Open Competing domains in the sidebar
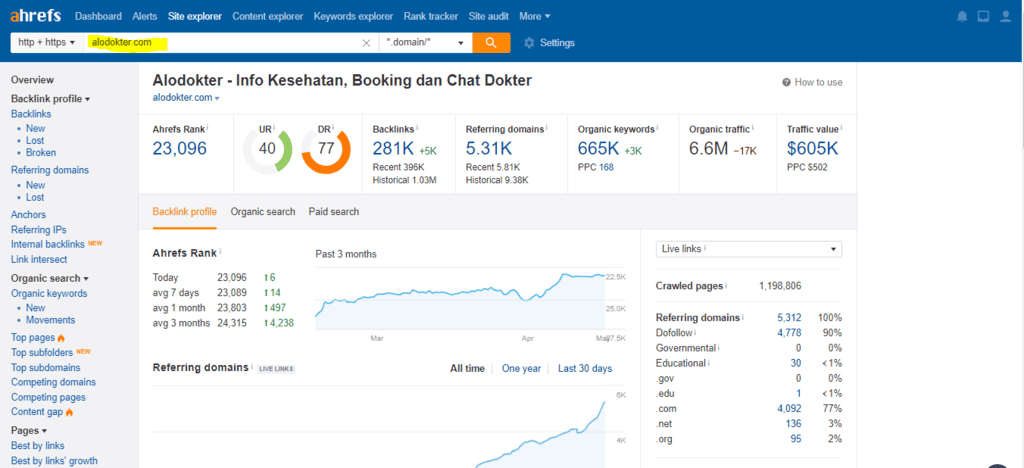Image resolution: width=1024 pixels, height=468 pixels. (x=54, y=382)
